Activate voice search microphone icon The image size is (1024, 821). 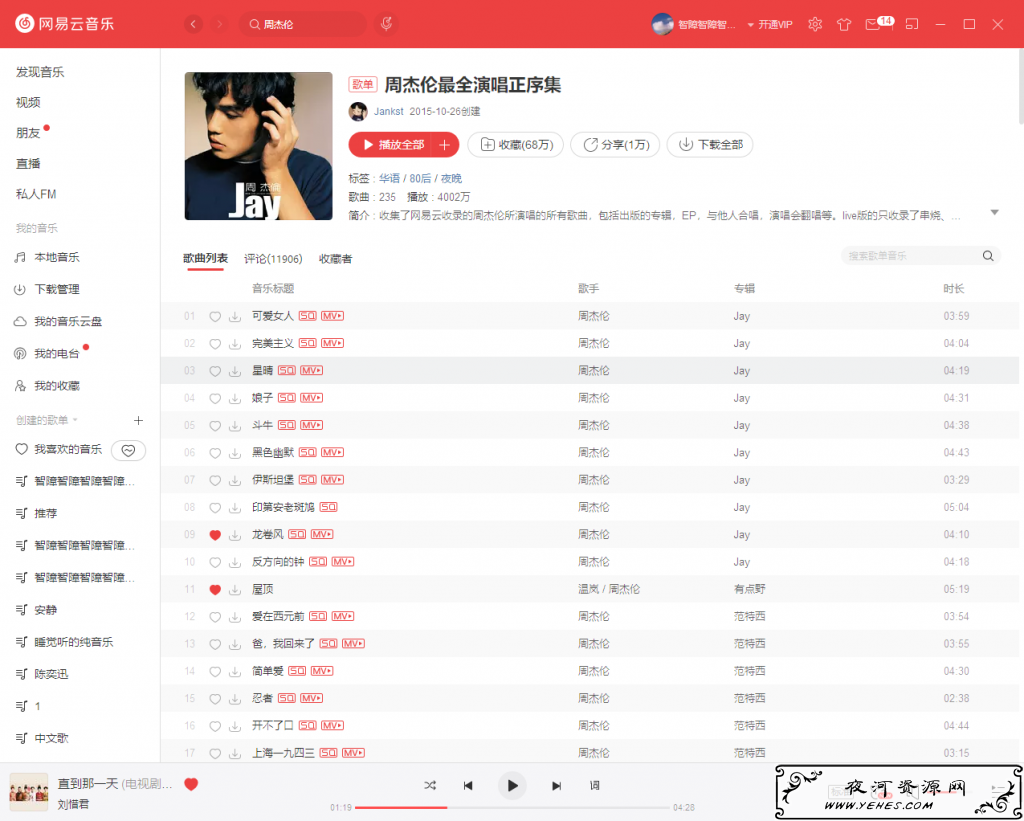[387, 24]
